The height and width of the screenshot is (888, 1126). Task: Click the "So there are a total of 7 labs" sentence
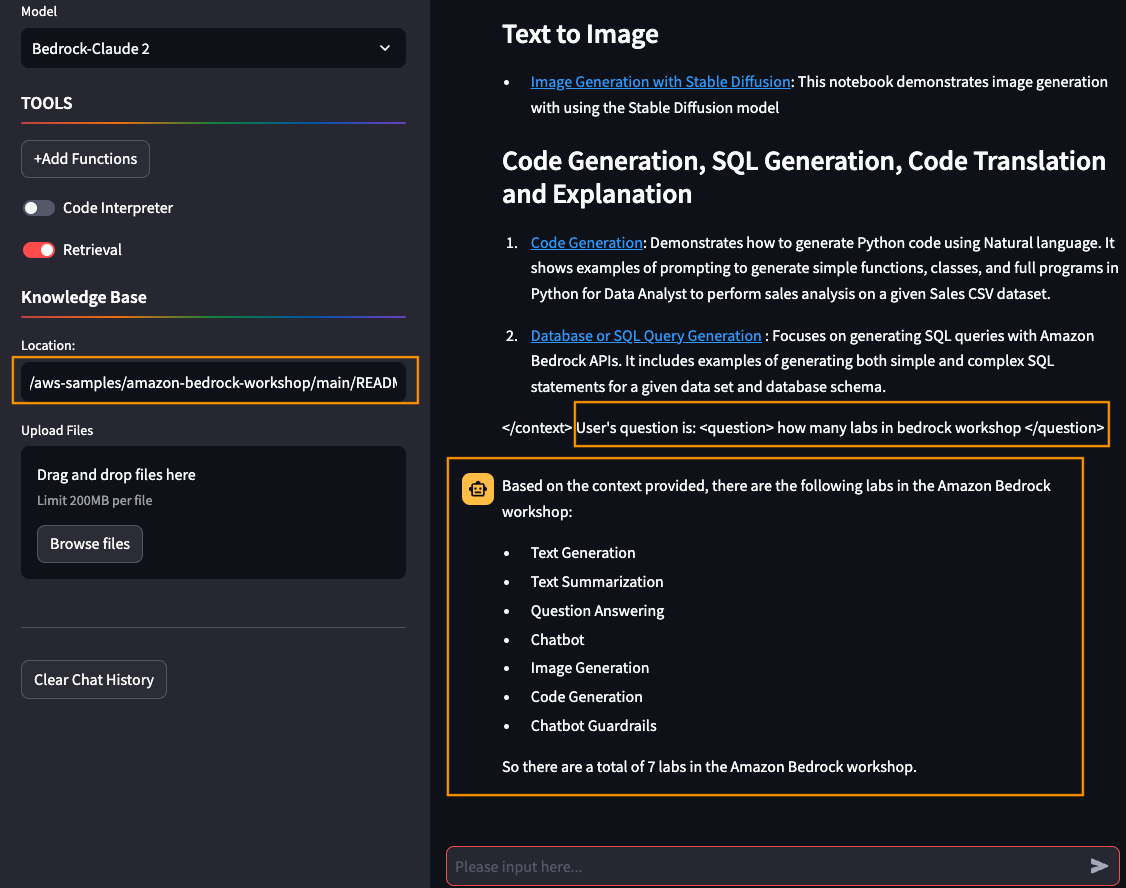click(x=709, y=767)
